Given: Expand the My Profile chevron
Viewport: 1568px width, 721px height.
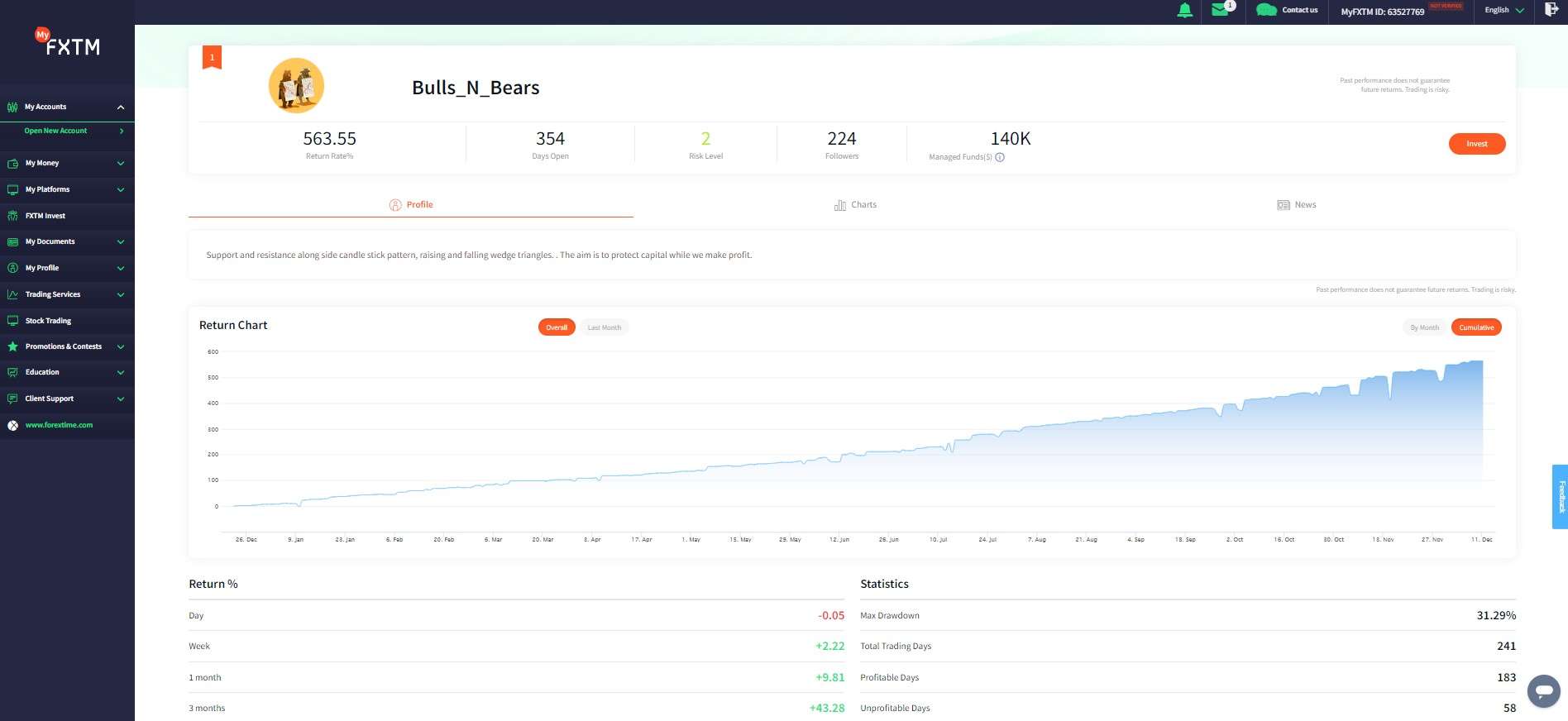Looking at the screenshot, I should pos(121,269).
